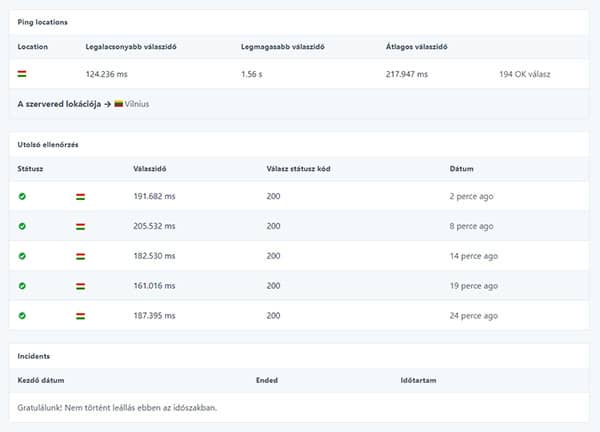Click the Időtartam incidents column header

click(x=418, y=380)
